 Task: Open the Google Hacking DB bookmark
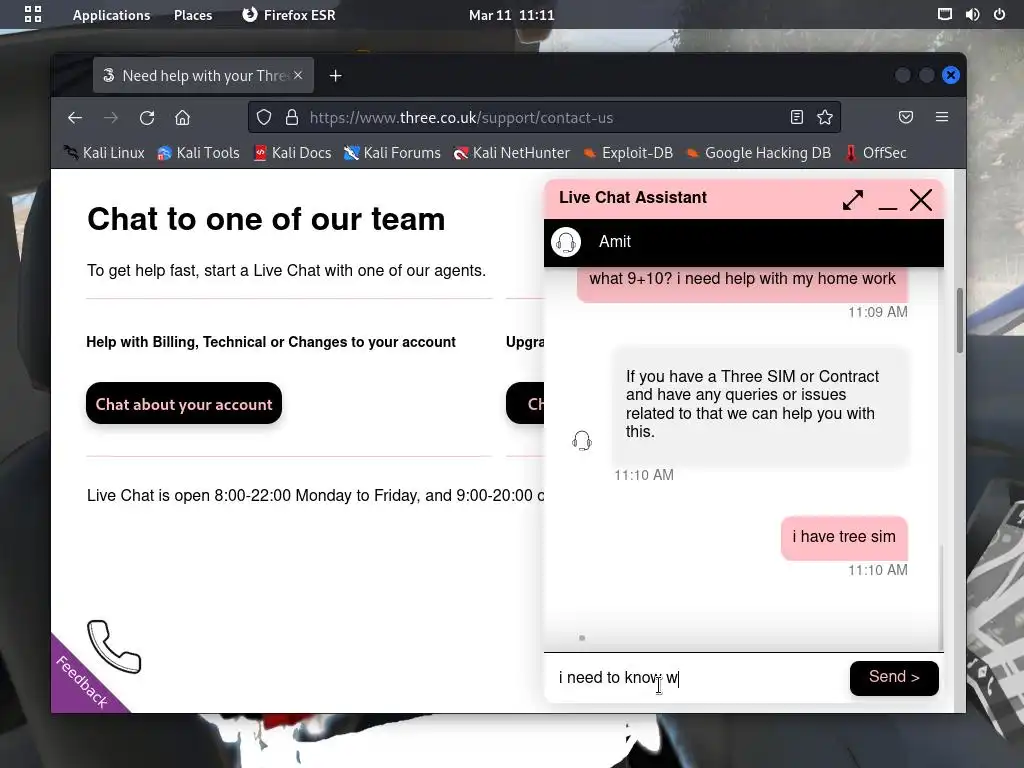coord(759,153)
